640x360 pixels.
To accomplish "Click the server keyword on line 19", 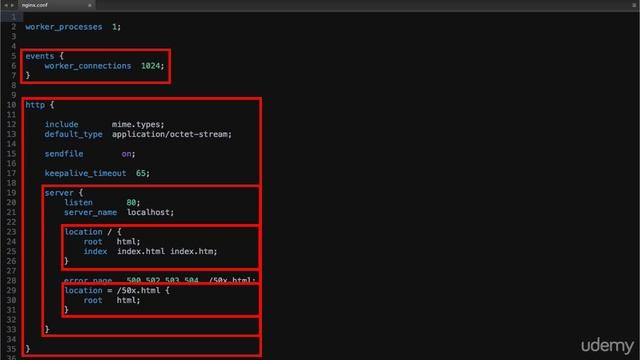I will [59, 193].
